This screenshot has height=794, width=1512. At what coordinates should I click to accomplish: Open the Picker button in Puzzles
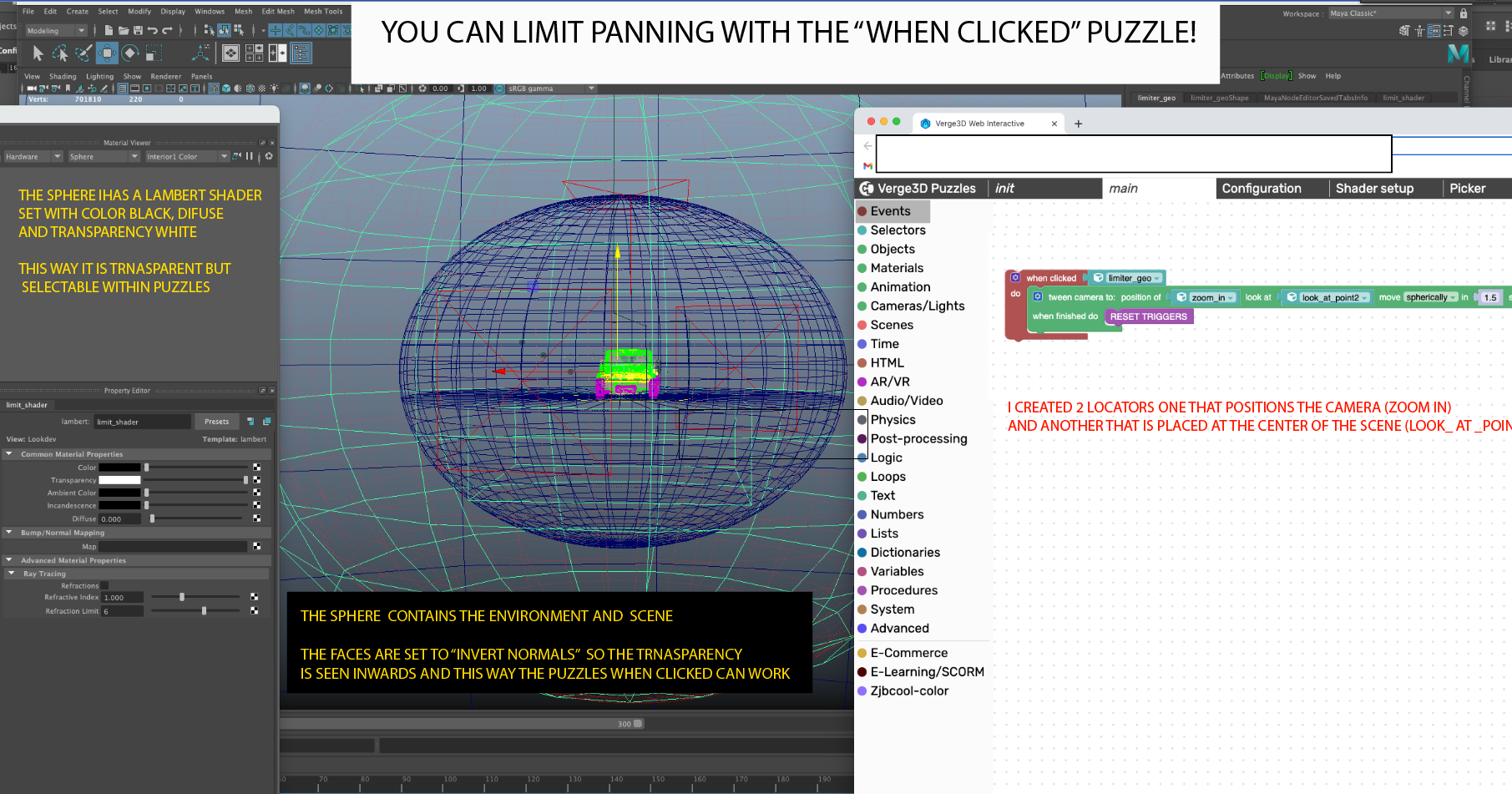pos(1467,189)
